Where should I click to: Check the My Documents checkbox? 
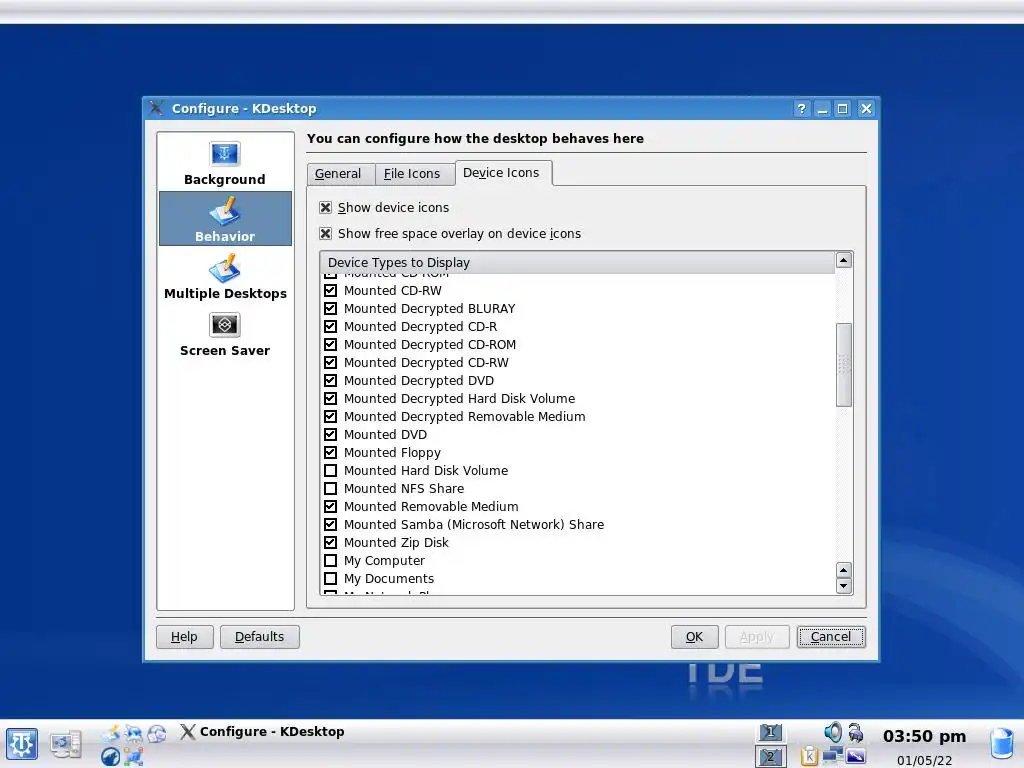(x=330, y=579)
